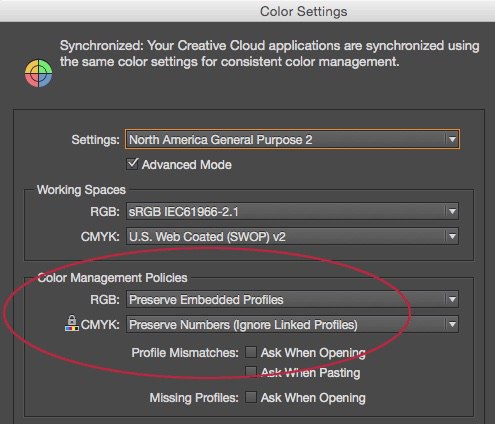Screen dimensions: 495x424
Task: Enable Ask When Pasting checkbox
Action: click(251, 372)
